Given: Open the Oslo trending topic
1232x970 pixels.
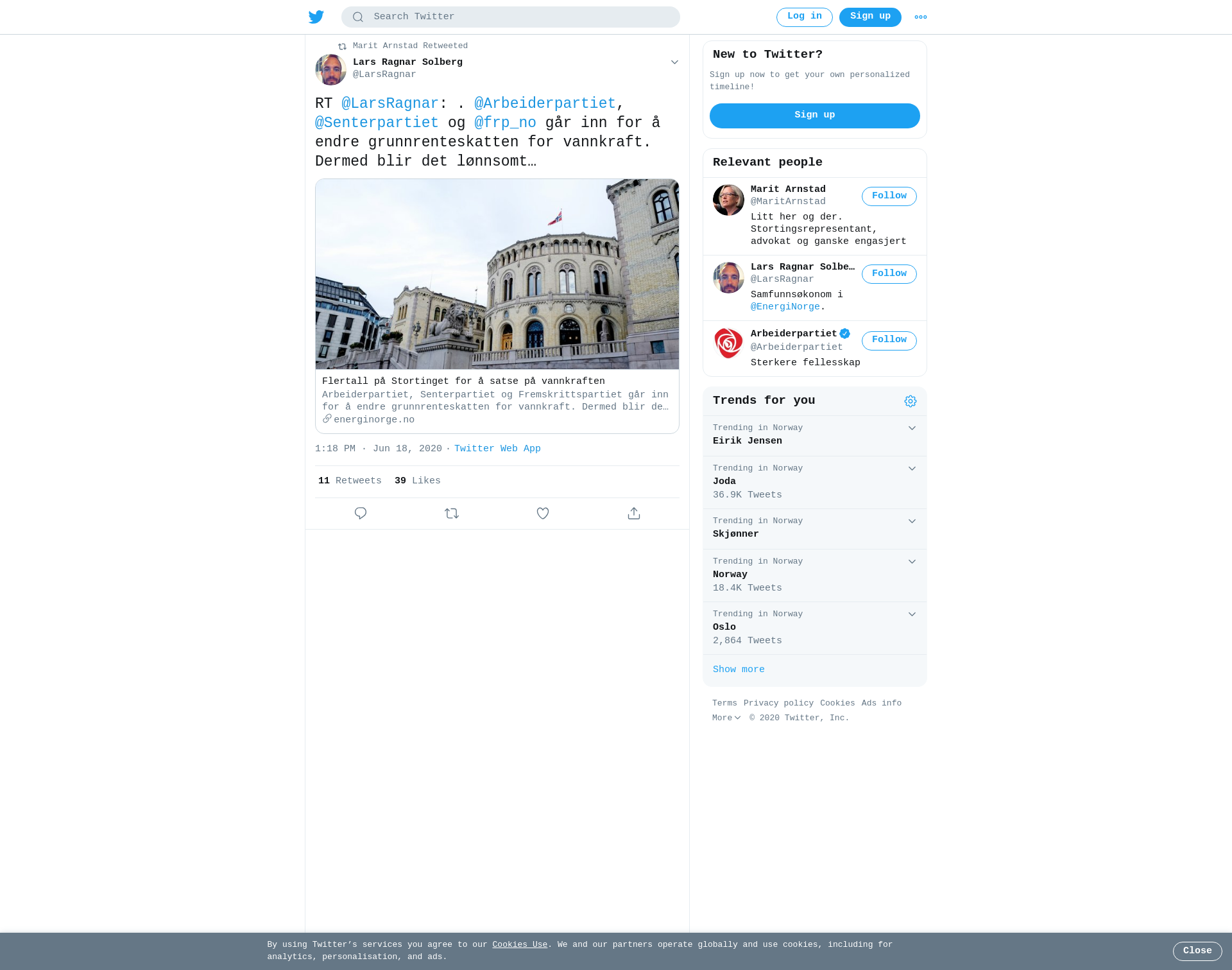Looking at the screenshot, I should [x=815, y=628].
